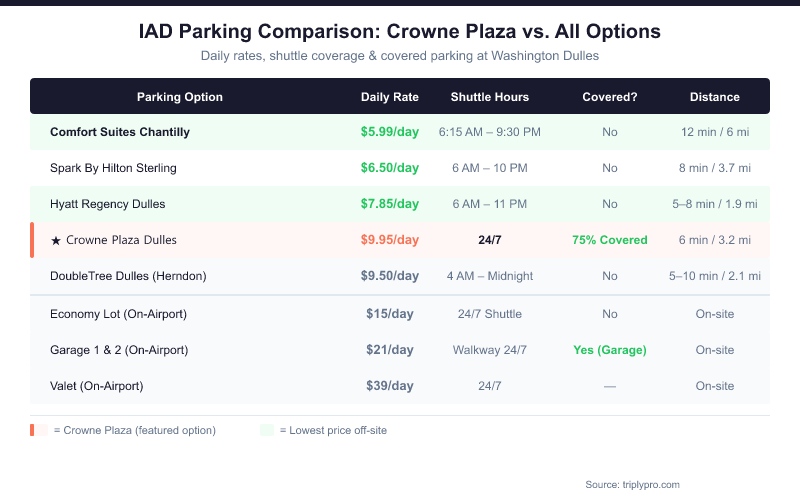800x500 pixels.
Task: Select the Shuttle Hours column header
Action: coord(490,97)
